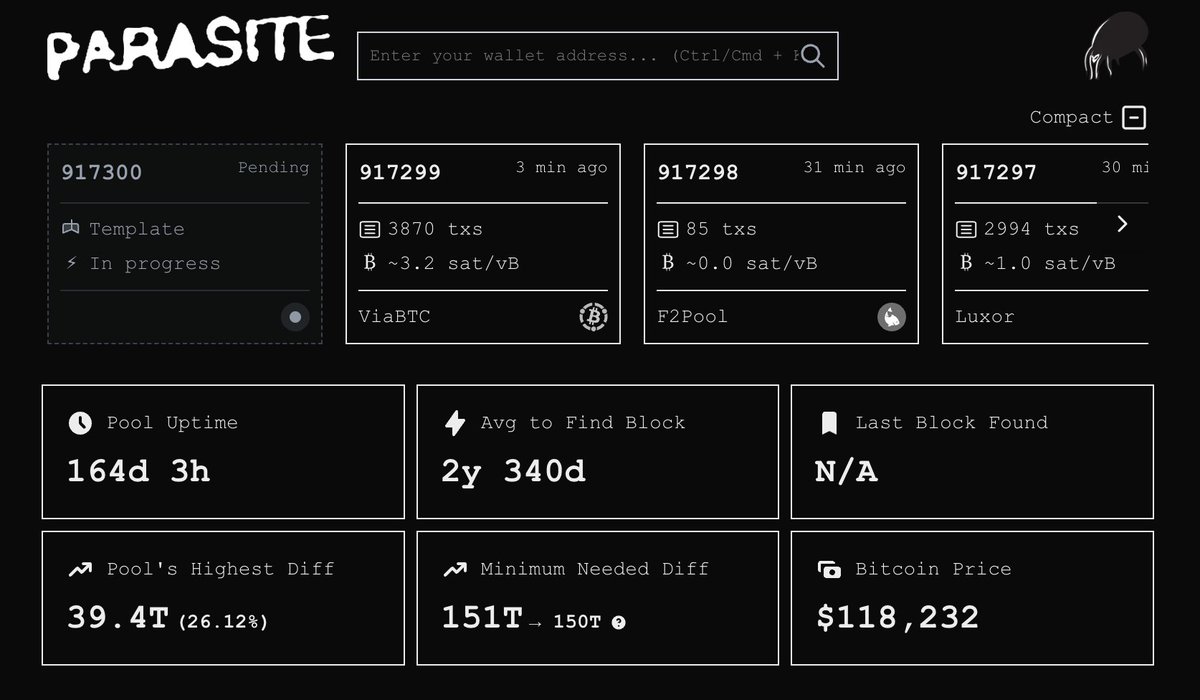The width and height of the screenshot is (1200, 700).
Task: Click the 2y 340d average value
Action: point(513,471)
